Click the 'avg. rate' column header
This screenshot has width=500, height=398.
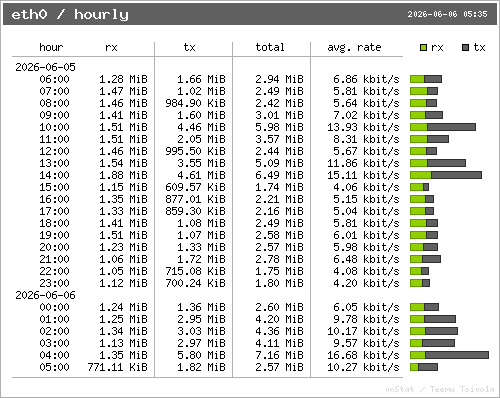[354, 48]
